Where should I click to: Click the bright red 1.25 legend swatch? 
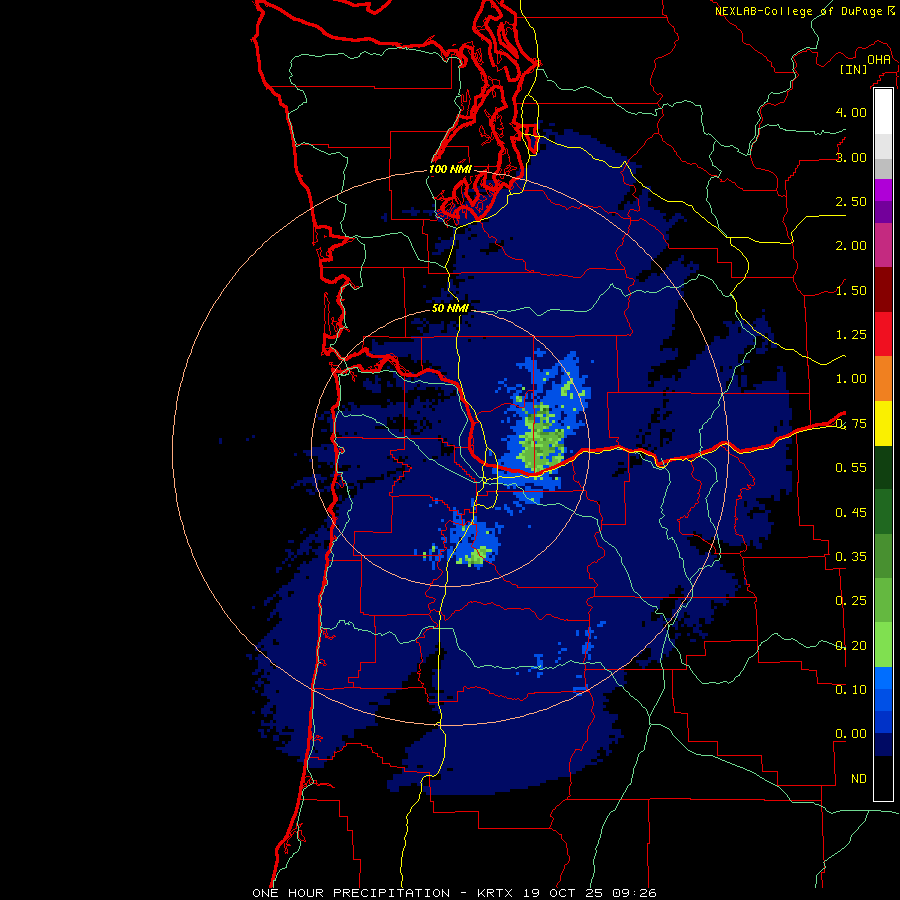click(x=883, y=334)
